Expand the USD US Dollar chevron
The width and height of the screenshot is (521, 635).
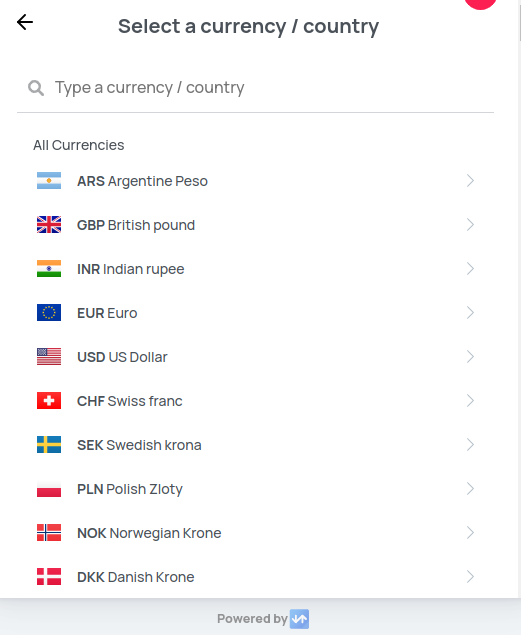coord(470,357)
